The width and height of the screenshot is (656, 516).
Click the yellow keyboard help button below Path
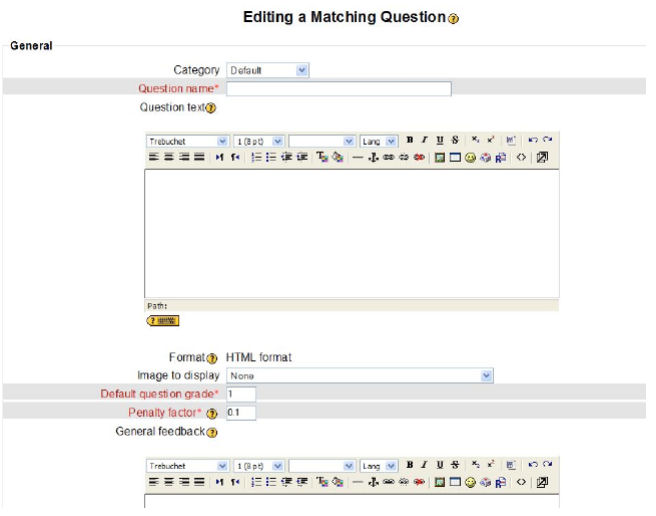163,320
